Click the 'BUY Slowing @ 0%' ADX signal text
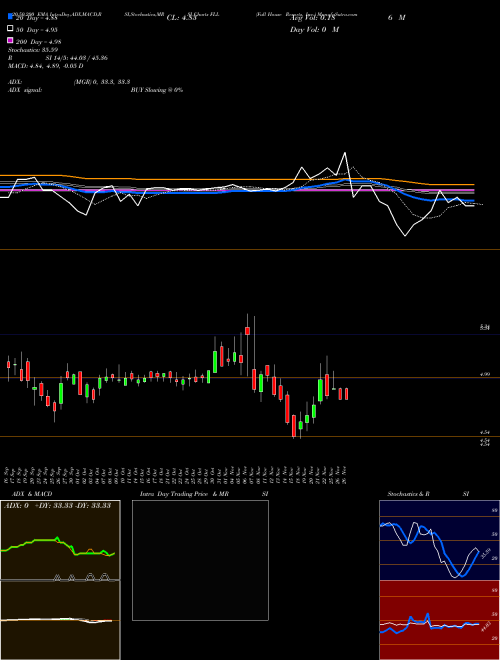 point(157,90)
